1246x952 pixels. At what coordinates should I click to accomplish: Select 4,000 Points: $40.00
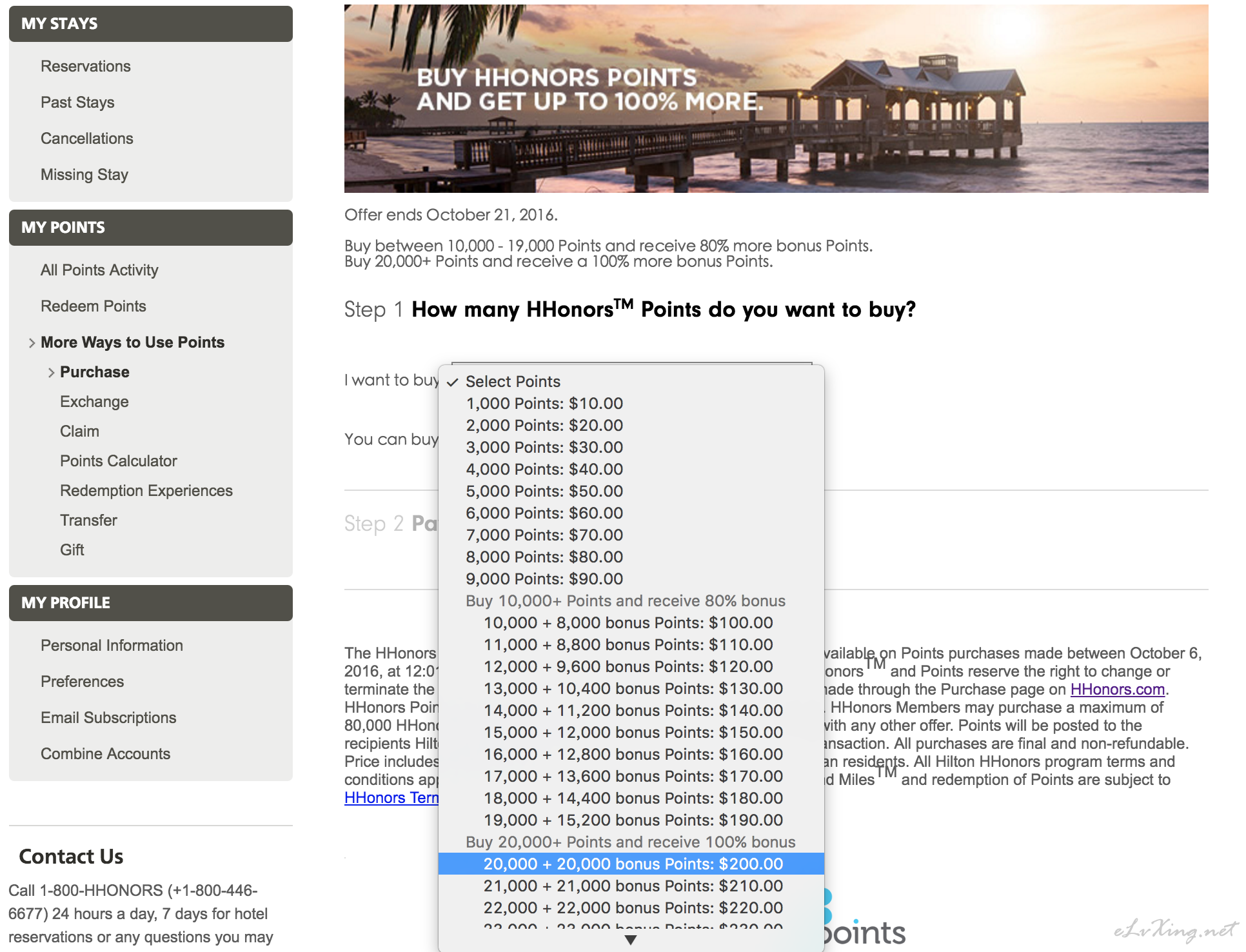pyautogui.click(x=631, y=470)
